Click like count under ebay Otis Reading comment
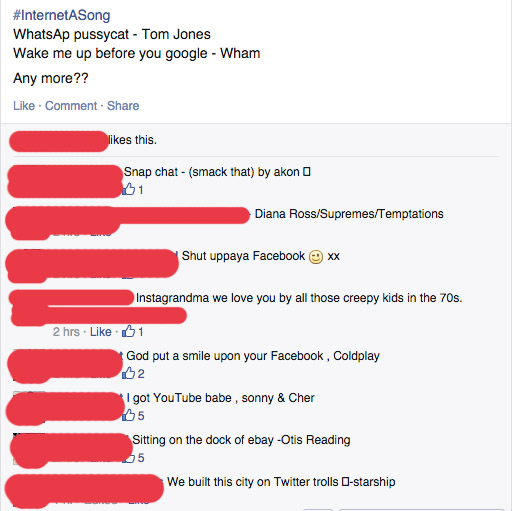The height and width of the screenshot is (511, 512). coord(141,458)
